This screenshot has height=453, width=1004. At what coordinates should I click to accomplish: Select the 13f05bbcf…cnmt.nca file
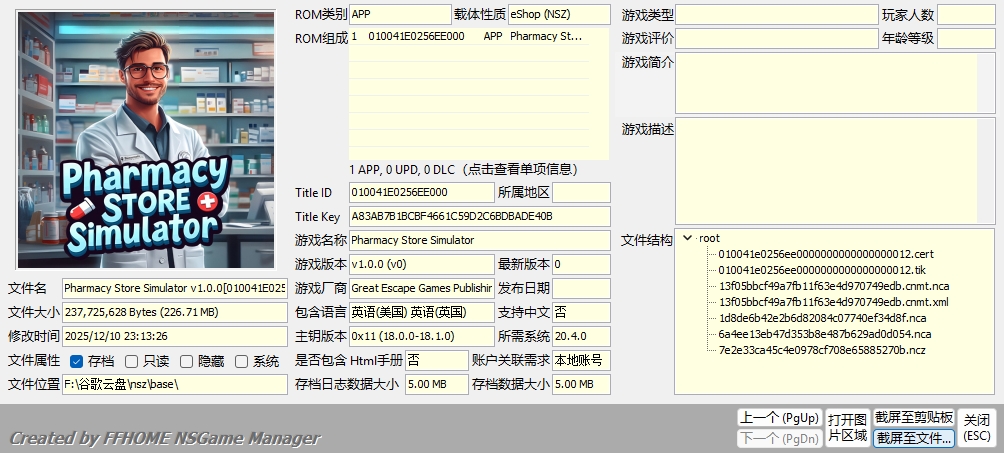pos(834,286)
